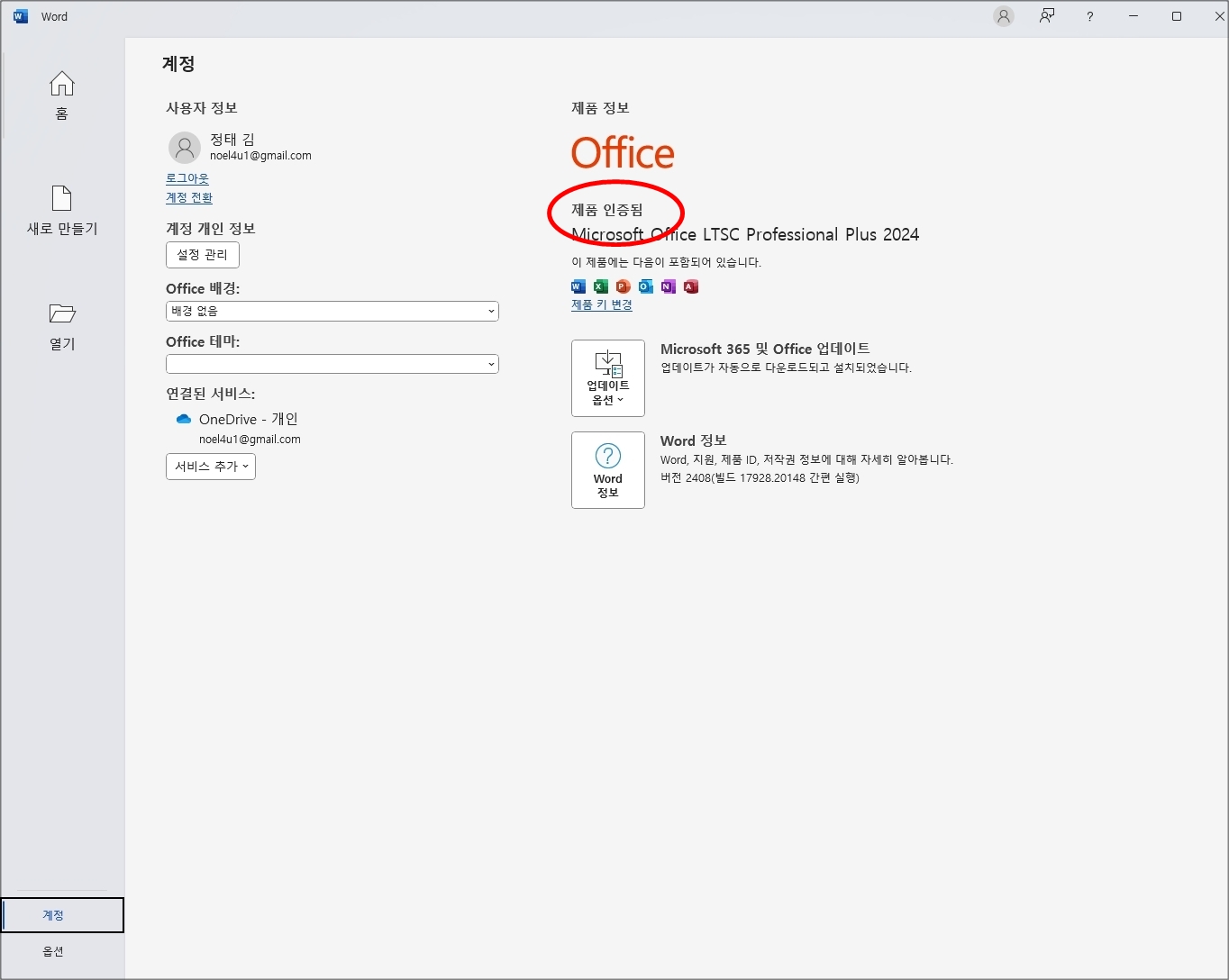Expand the Office 배경 dropdown

pos(332,312)
